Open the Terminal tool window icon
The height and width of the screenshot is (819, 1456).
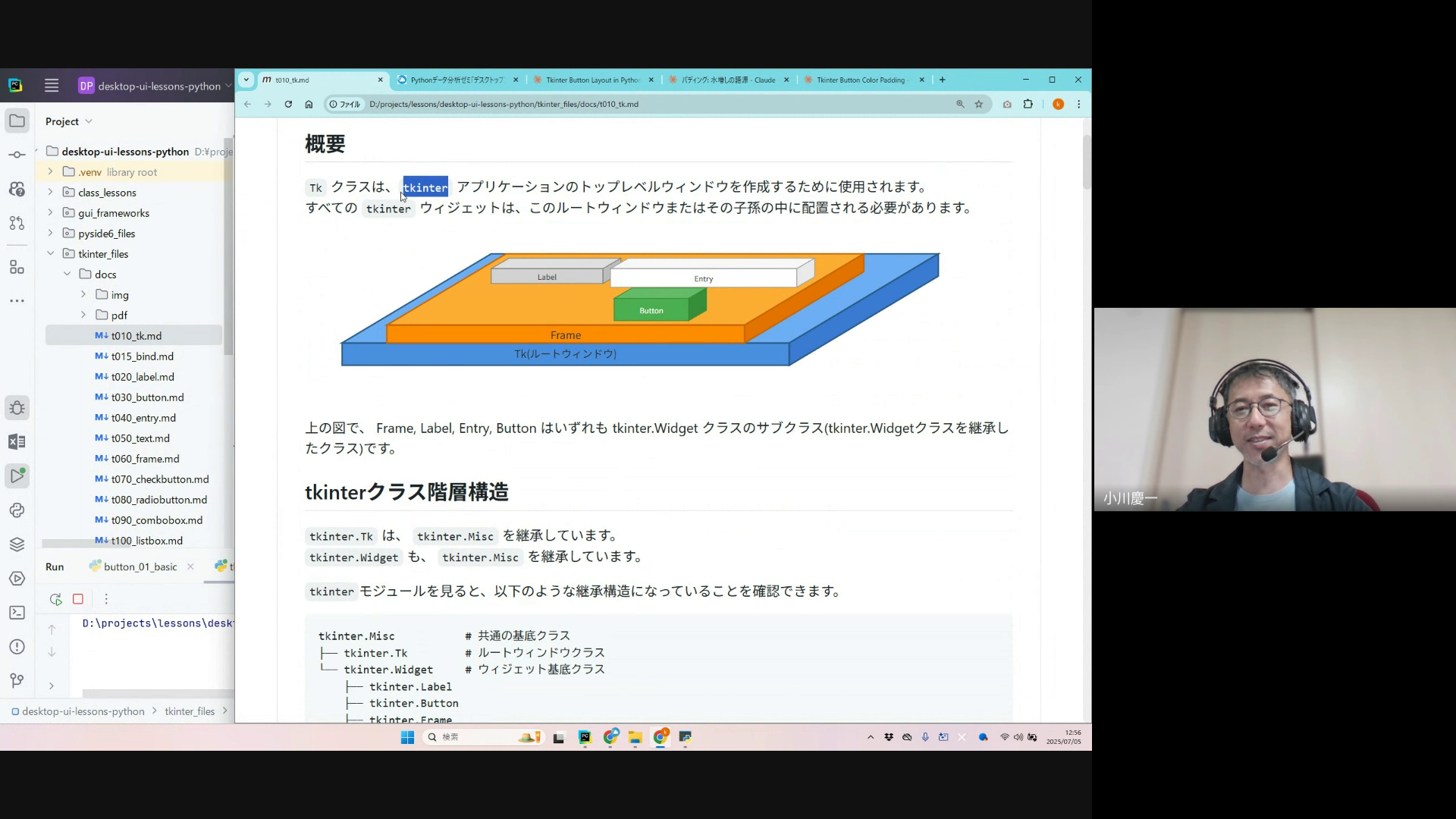17,613
